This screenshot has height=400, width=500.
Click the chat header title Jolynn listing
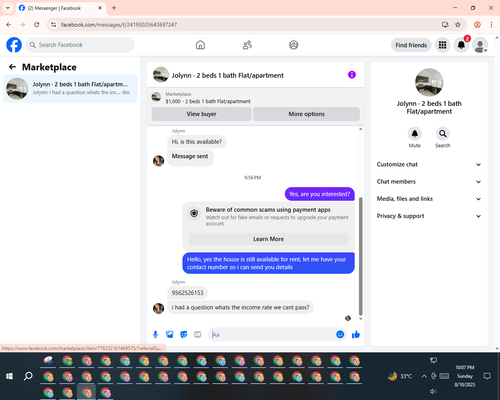point(228,75)
